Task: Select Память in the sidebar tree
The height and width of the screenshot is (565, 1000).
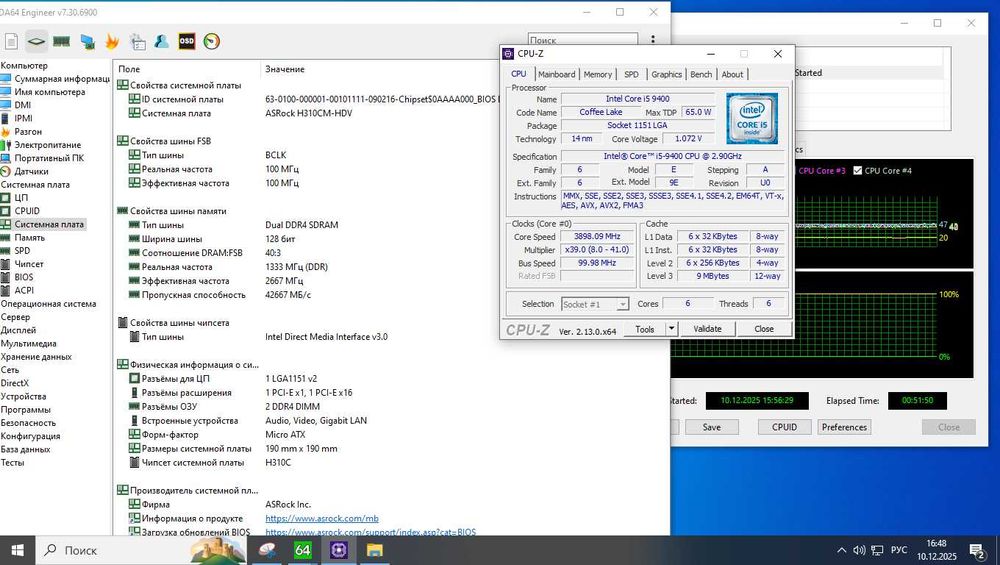Action: pos(30,237)
